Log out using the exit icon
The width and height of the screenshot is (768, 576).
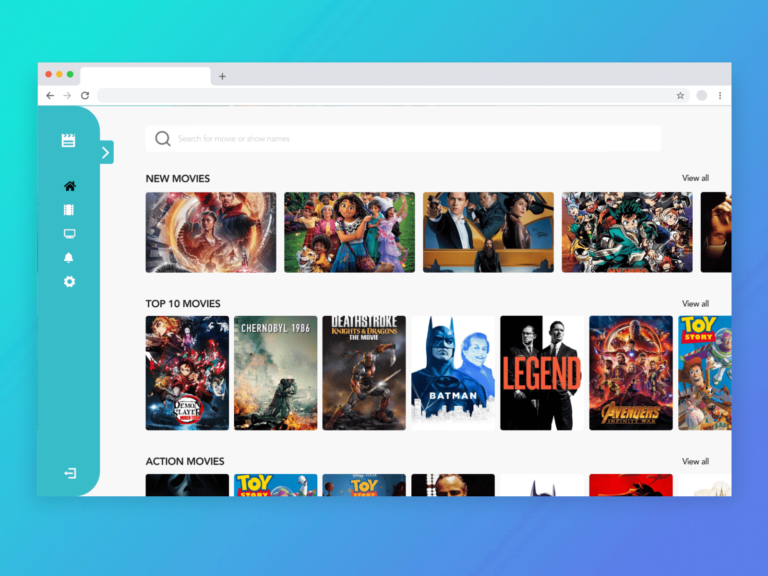pos(70,473)
